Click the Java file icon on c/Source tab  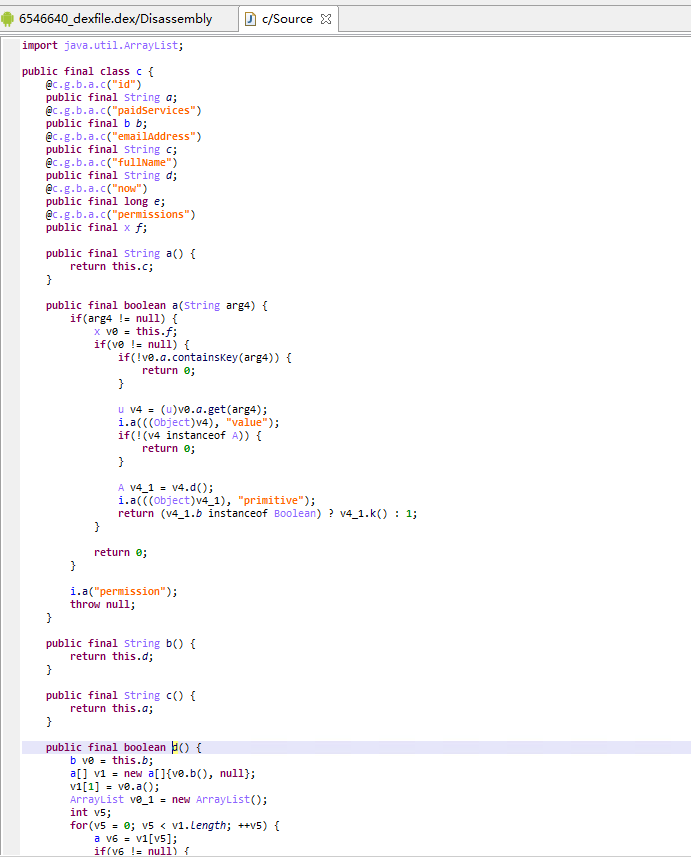tap(250, 19)
